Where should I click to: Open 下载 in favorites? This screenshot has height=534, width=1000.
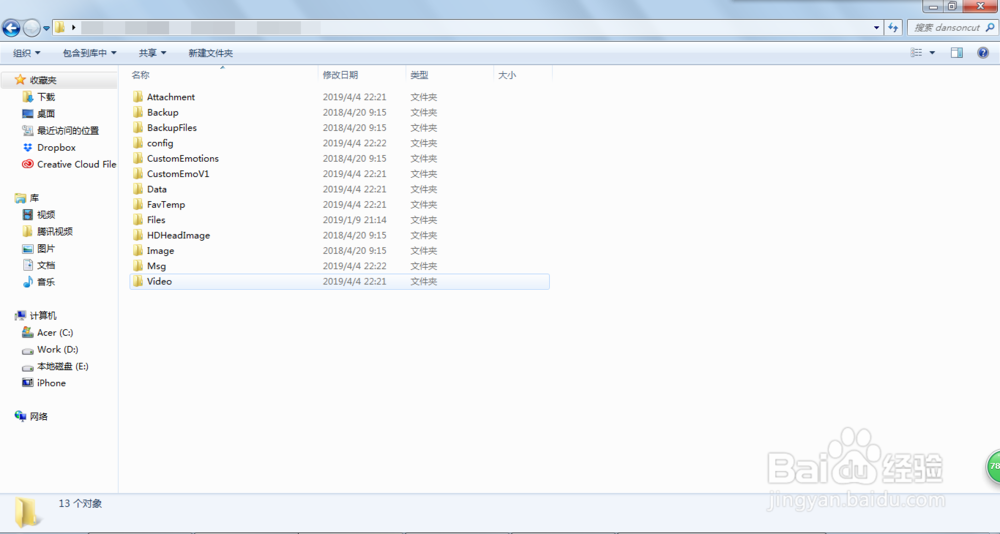pyautogui.click(x=46, y=97)
